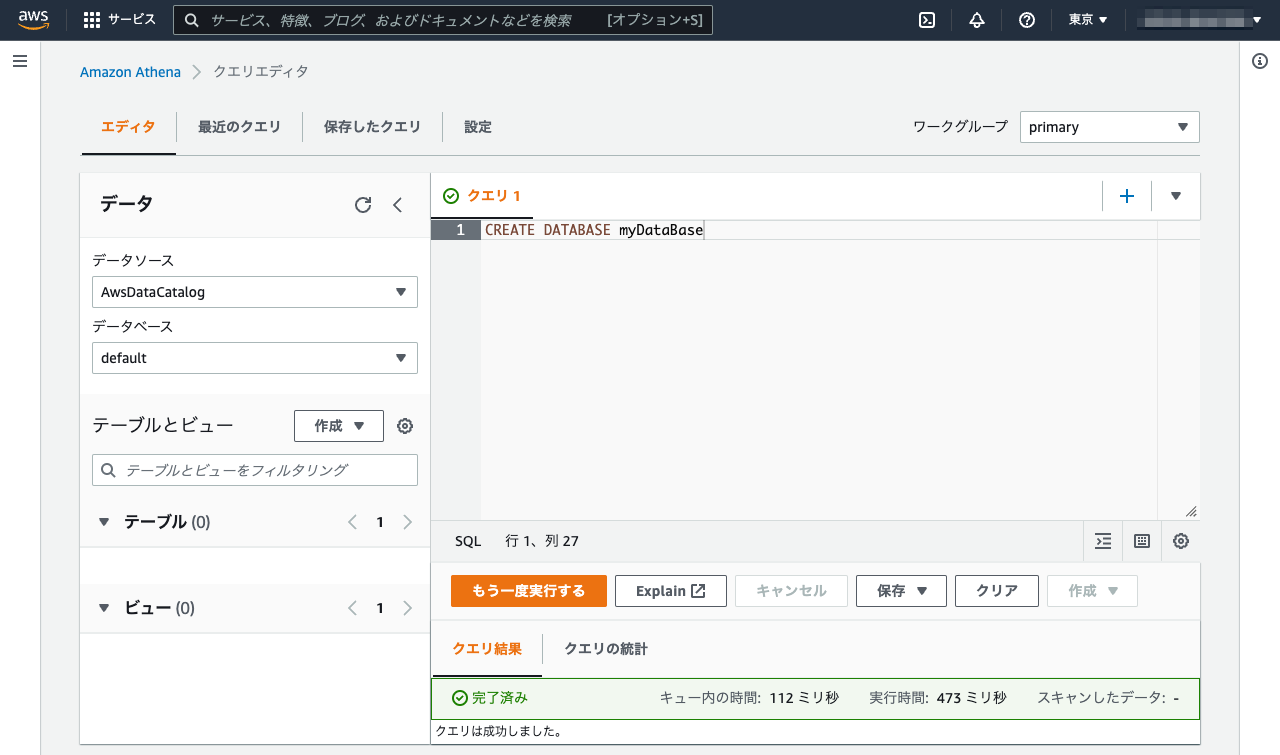Viewport: 1280px width, 755px height.
Task: Open the 保存 dropdown button
Action: click(902, 591)
